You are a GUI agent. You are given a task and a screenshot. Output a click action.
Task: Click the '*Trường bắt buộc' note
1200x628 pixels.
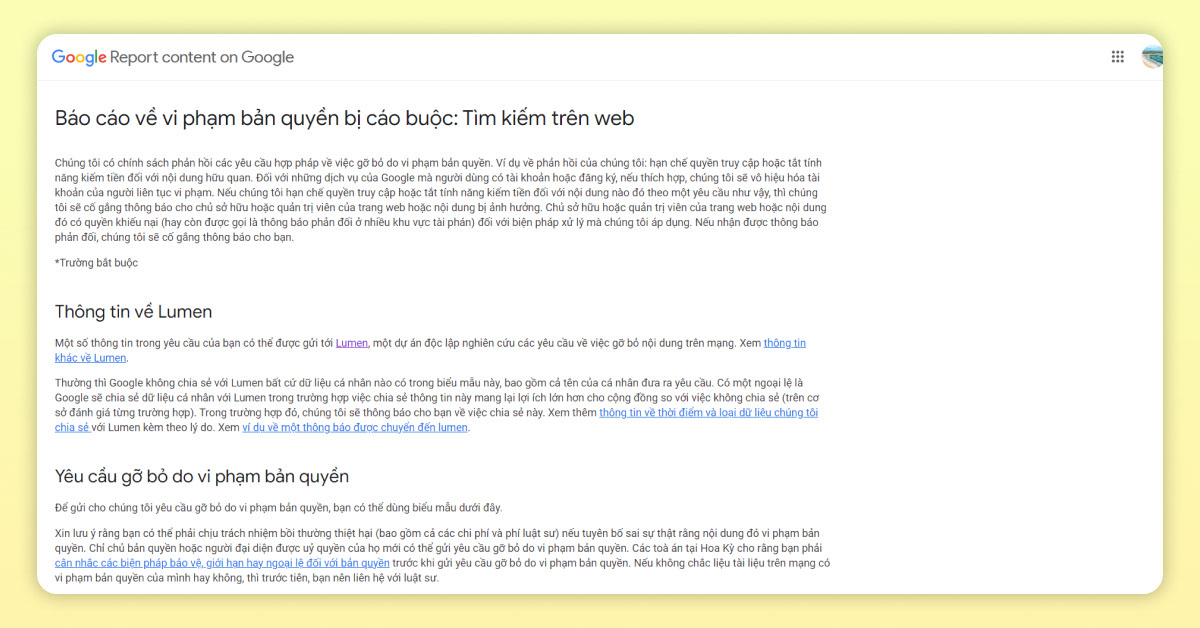coord(96,262)
